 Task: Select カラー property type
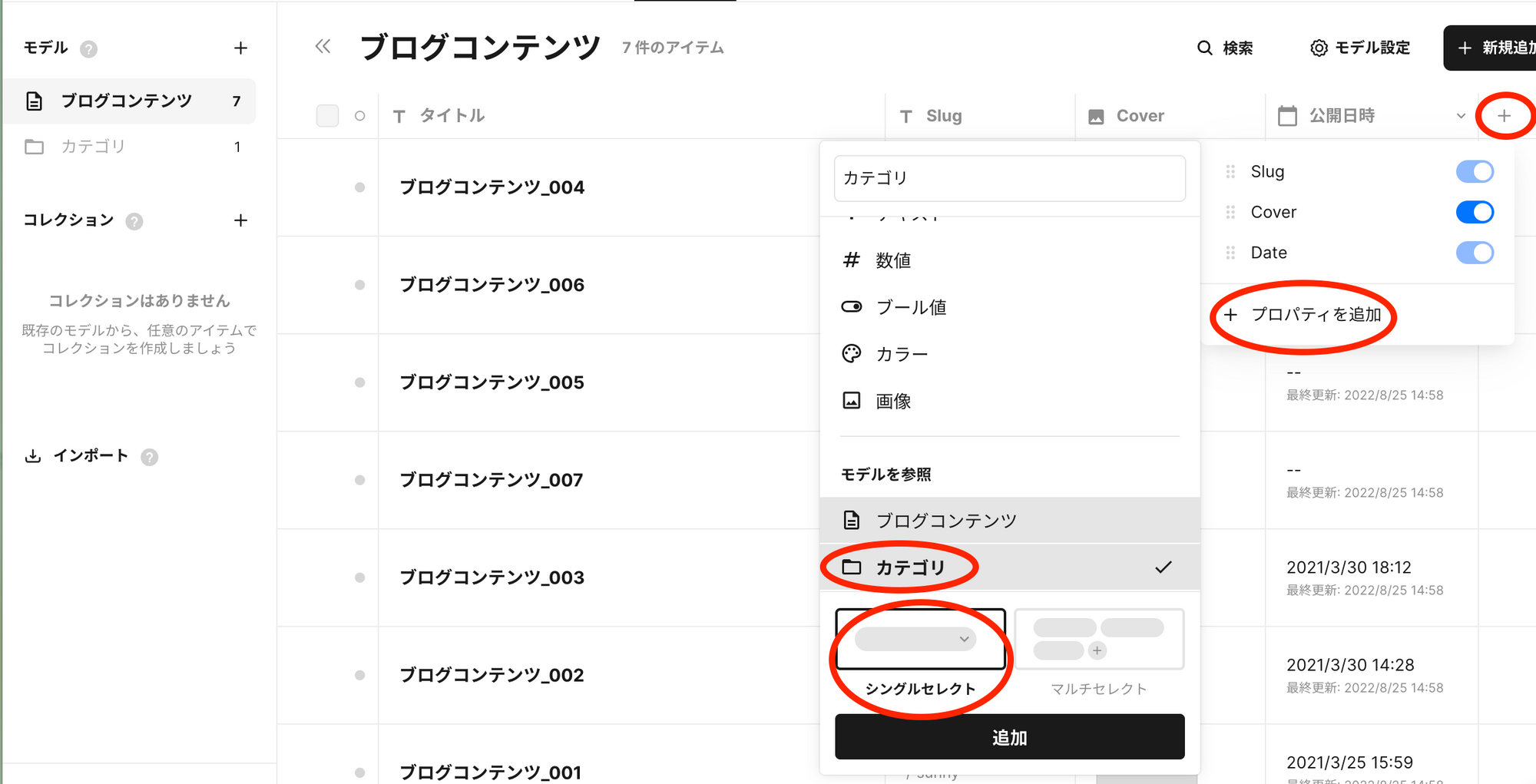click(x=1010, y=354)
